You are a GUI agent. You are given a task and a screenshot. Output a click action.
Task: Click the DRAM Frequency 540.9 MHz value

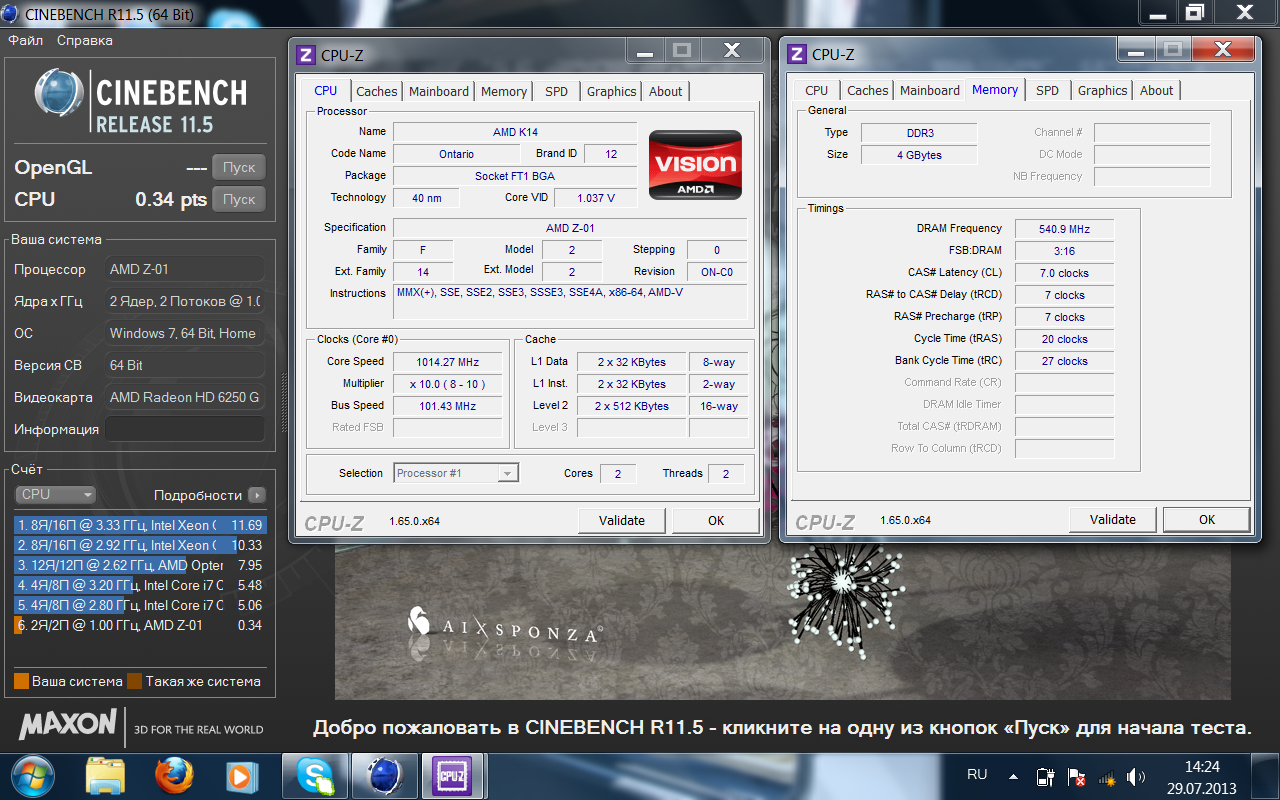pyautogui.click(x=1064, y=229)
